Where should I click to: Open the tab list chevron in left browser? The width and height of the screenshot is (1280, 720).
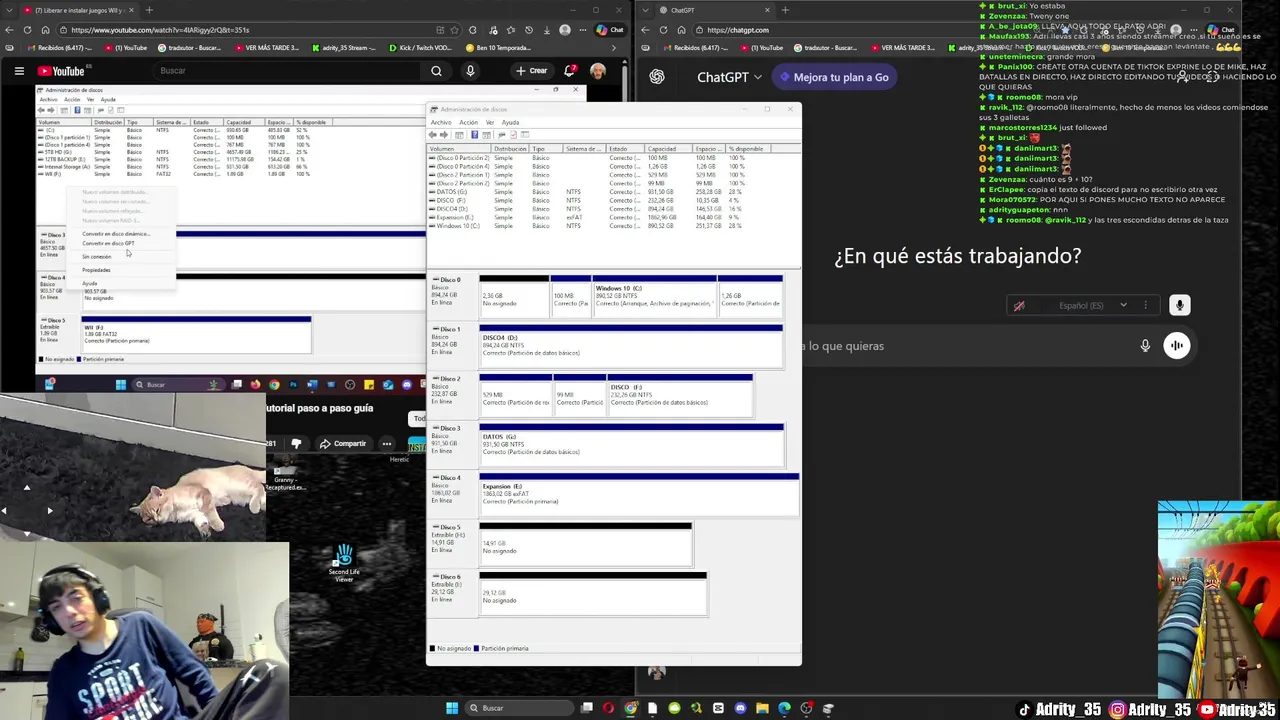[x=9, y=10]
